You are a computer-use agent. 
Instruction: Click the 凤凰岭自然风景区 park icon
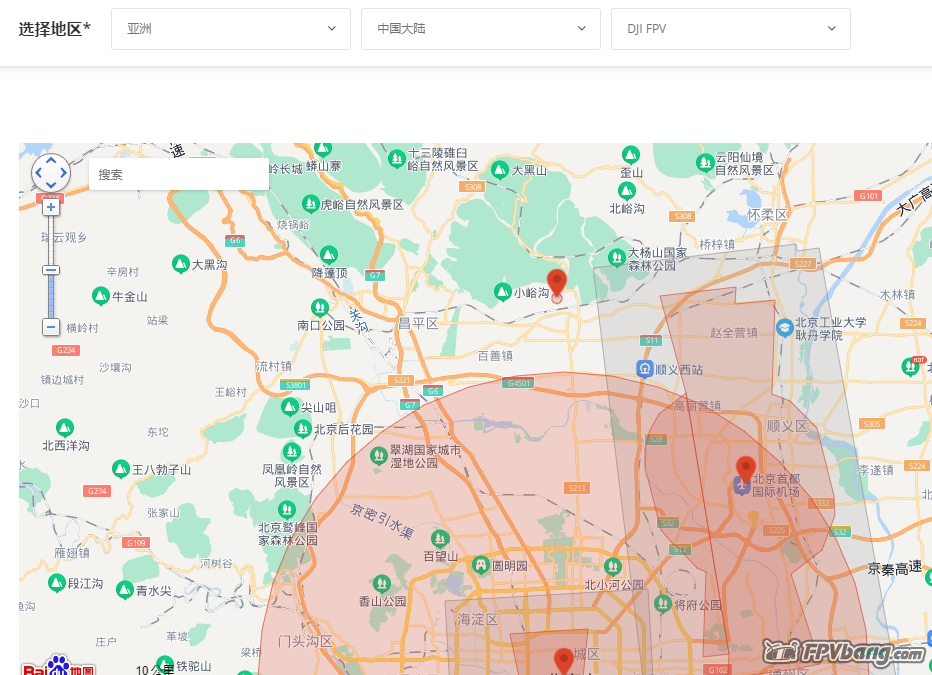pyautogui.click(x=291, y=452)
